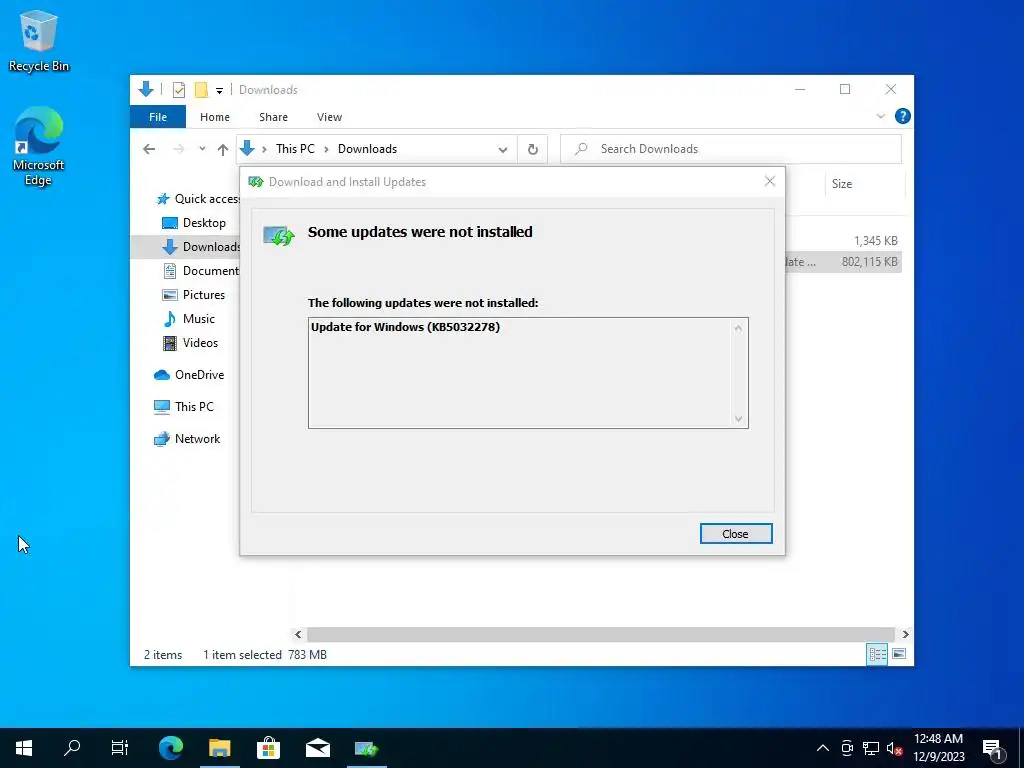Open the Home ribbon tab
This screenshot has width=1024, height=768.
[x=215, y=117]
